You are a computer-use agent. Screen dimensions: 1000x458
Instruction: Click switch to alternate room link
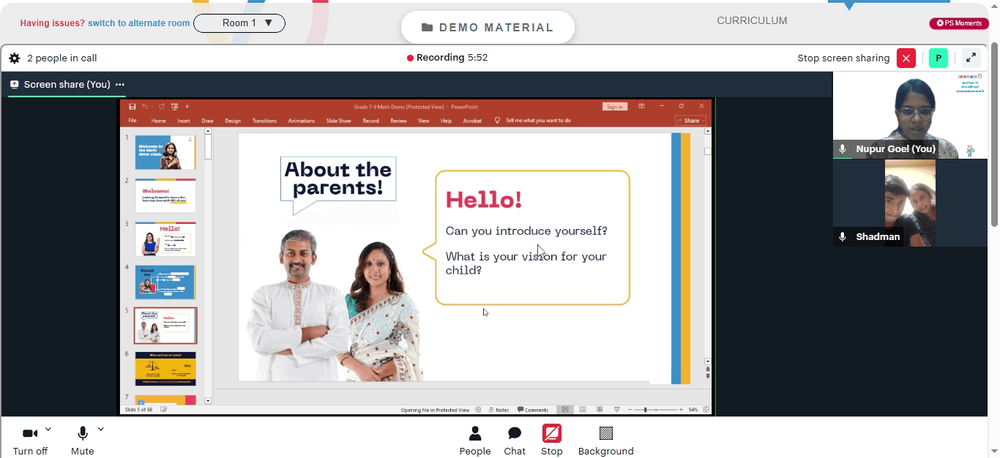pos(138,23)
